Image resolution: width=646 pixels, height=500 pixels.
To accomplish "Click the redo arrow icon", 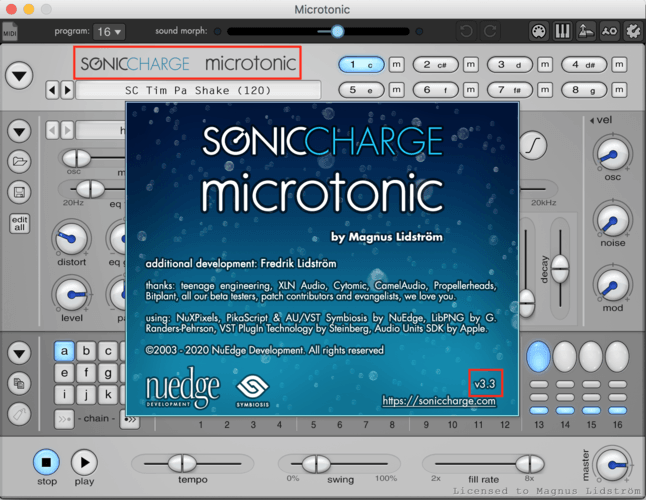I will click(x=490, y=31).
